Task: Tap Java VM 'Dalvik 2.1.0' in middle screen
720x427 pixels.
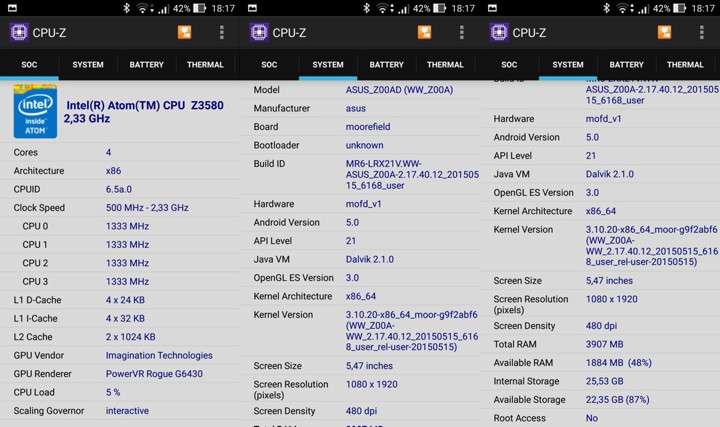Action: [x=370, y=259]
